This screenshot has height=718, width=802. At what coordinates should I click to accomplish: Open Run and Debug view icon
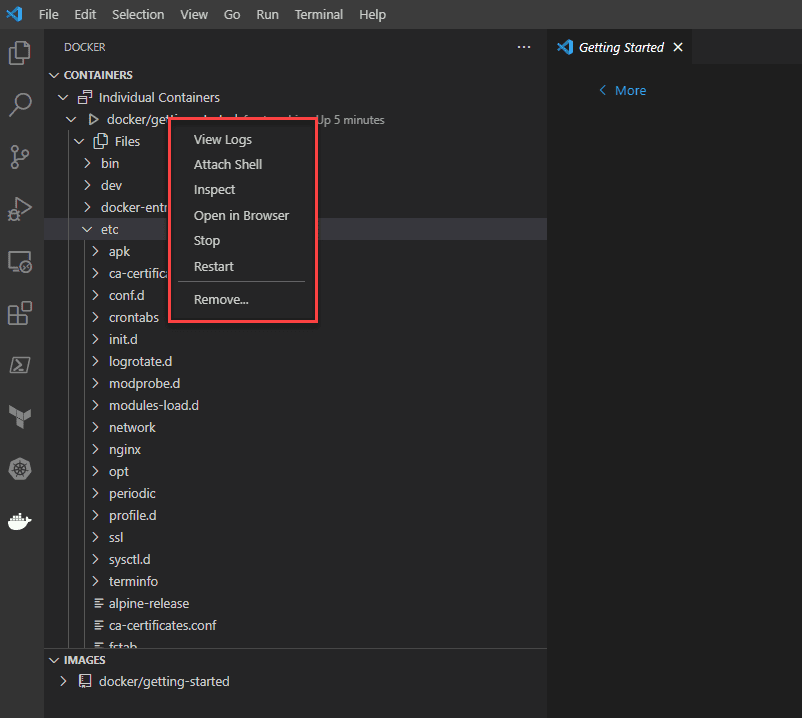(x=20, y=209)
